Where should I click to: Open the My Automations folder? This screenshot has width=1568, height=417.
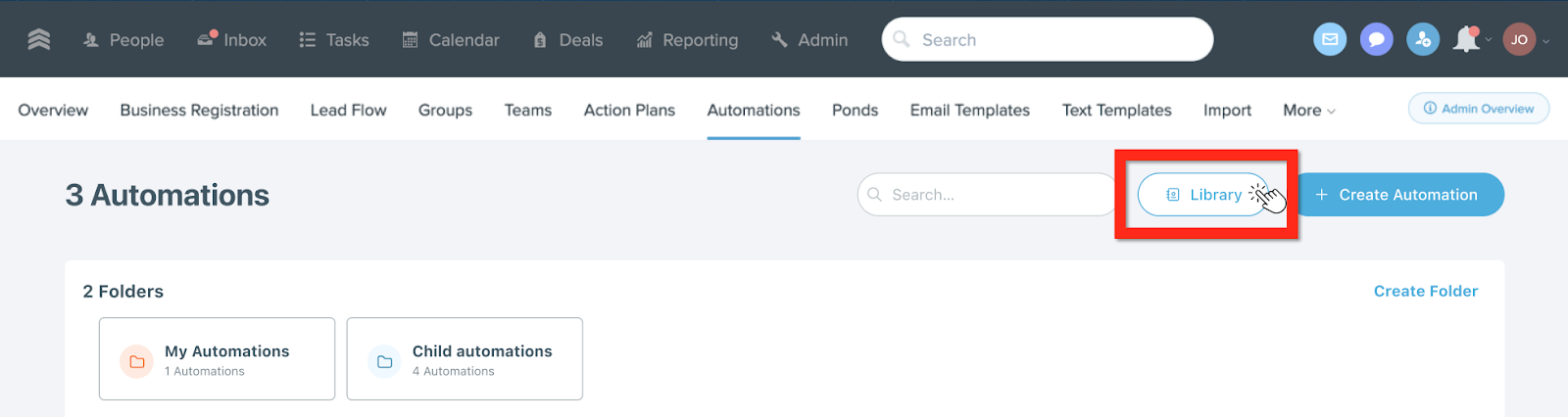[217, 359]
